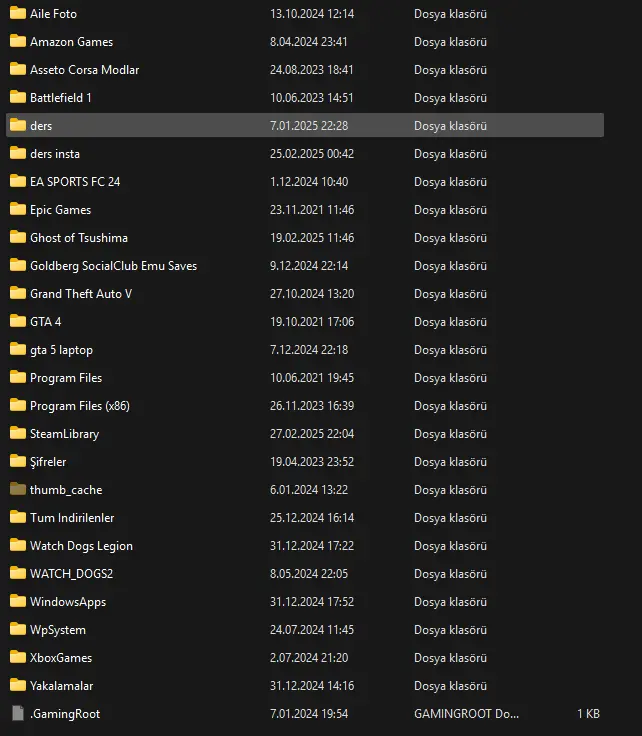
Task: Click the Ghost of Tsushima folder icon
Action: 18,238
